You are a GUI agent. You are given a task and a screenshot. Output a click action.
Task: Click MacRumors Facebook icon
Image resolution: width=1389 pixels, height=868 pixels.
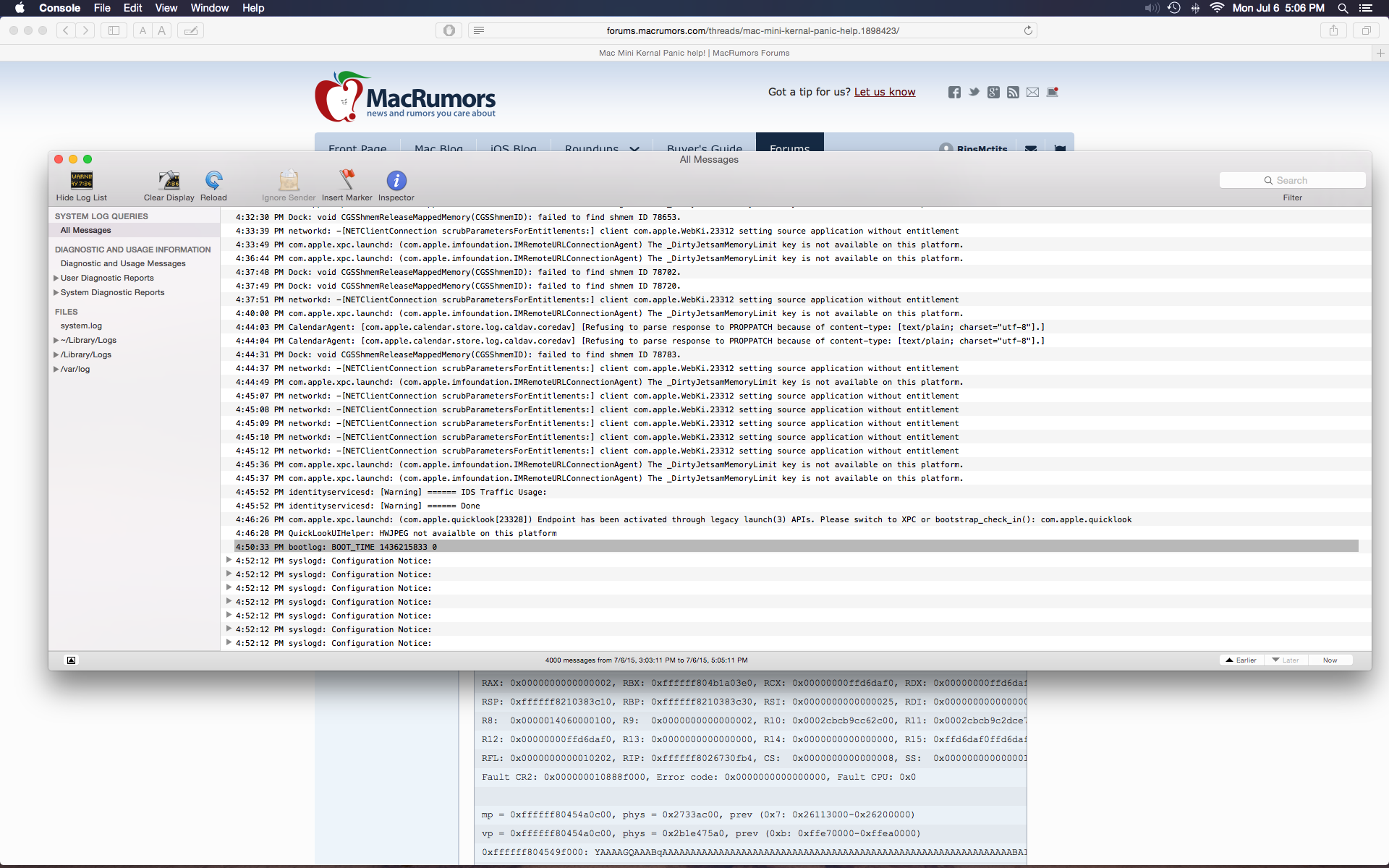(954, 92)
